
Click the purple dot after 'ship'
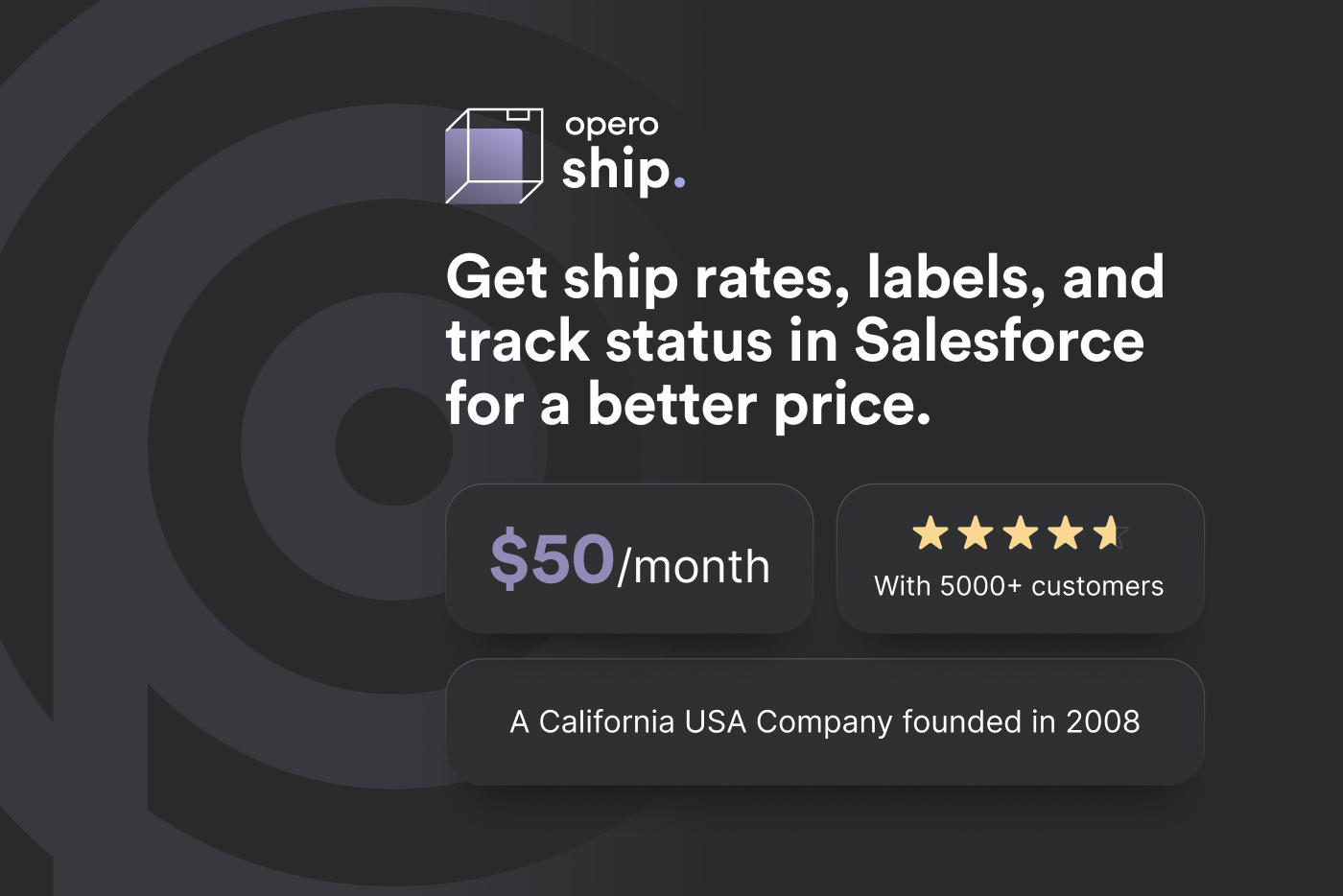pyautogui.click(x=679, y=181)
